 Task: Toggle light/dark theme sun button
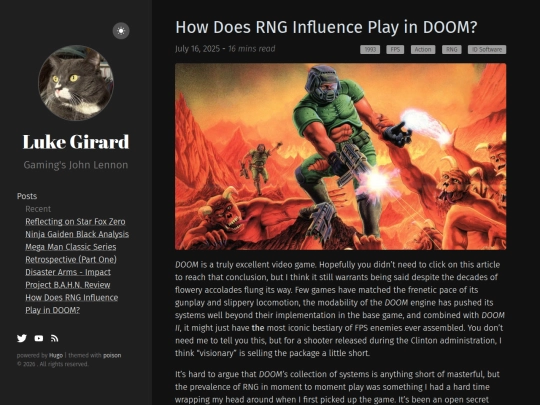click(x=121, y=31)
